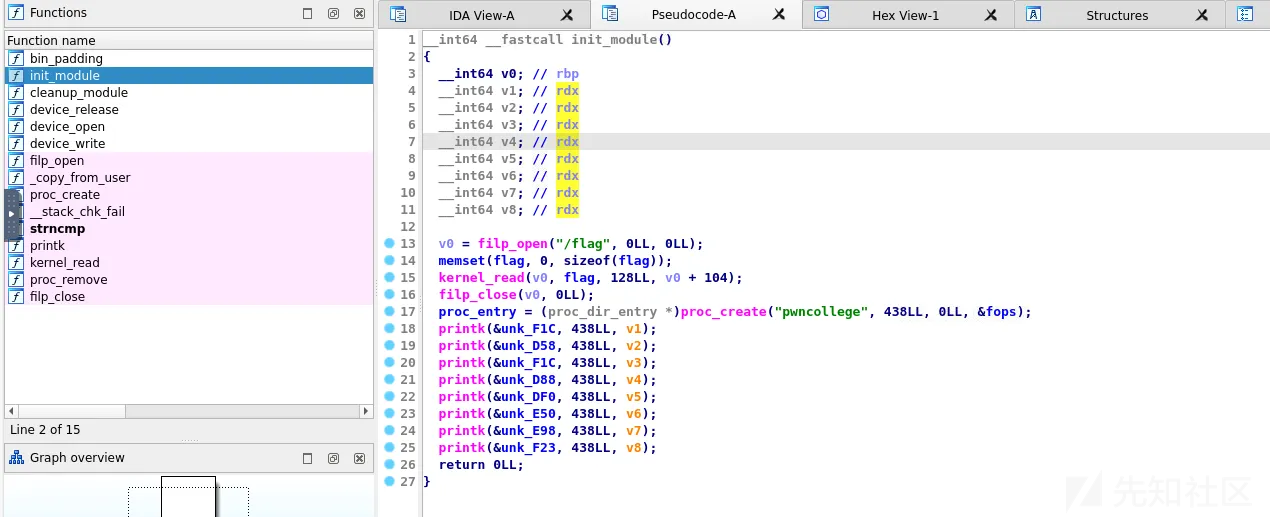The width and height of the screenshot is (1270, 517).
Task: Toggle breakpoint dot on line 17
Action: coord(389,312)
